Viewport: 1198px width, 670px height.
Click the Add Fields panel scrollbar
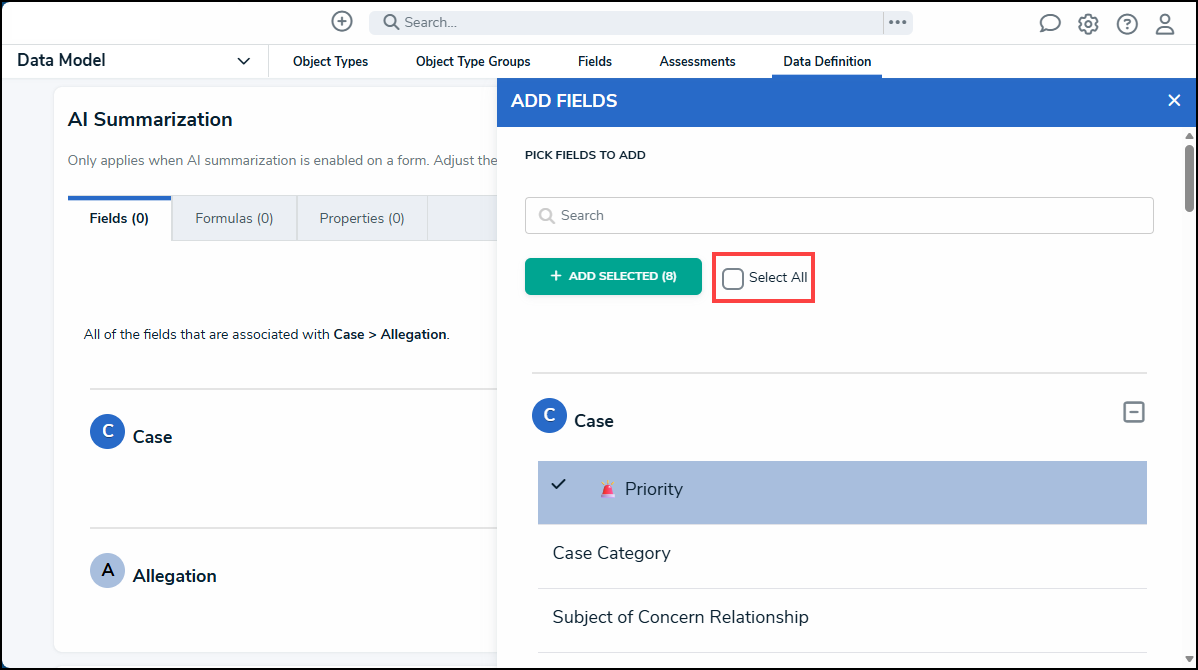(x=1189, y=178)
